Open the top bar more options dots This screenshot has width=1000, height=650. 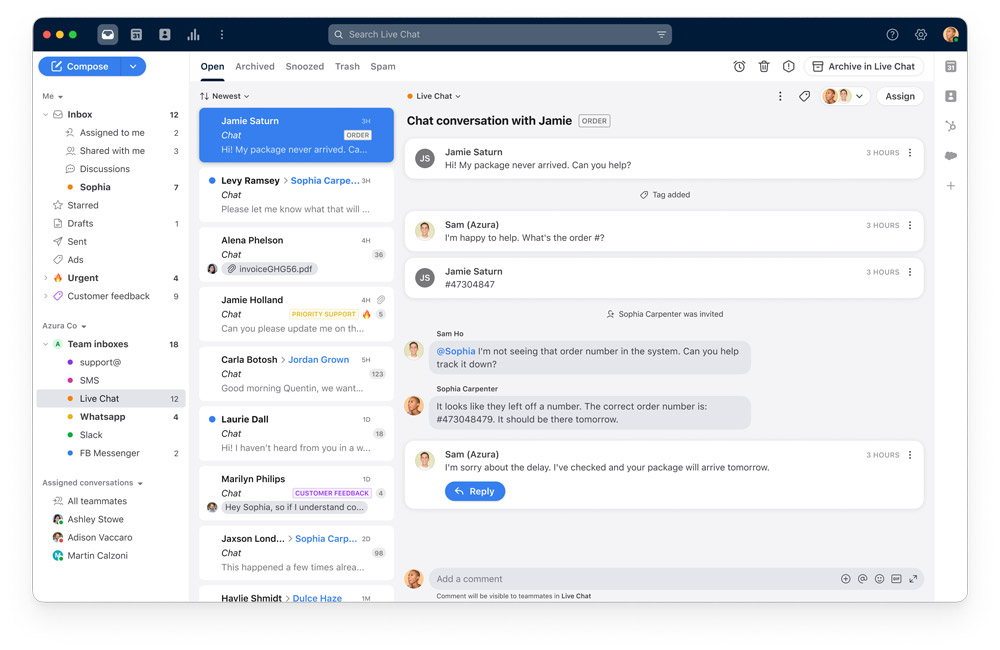(222, 34)
